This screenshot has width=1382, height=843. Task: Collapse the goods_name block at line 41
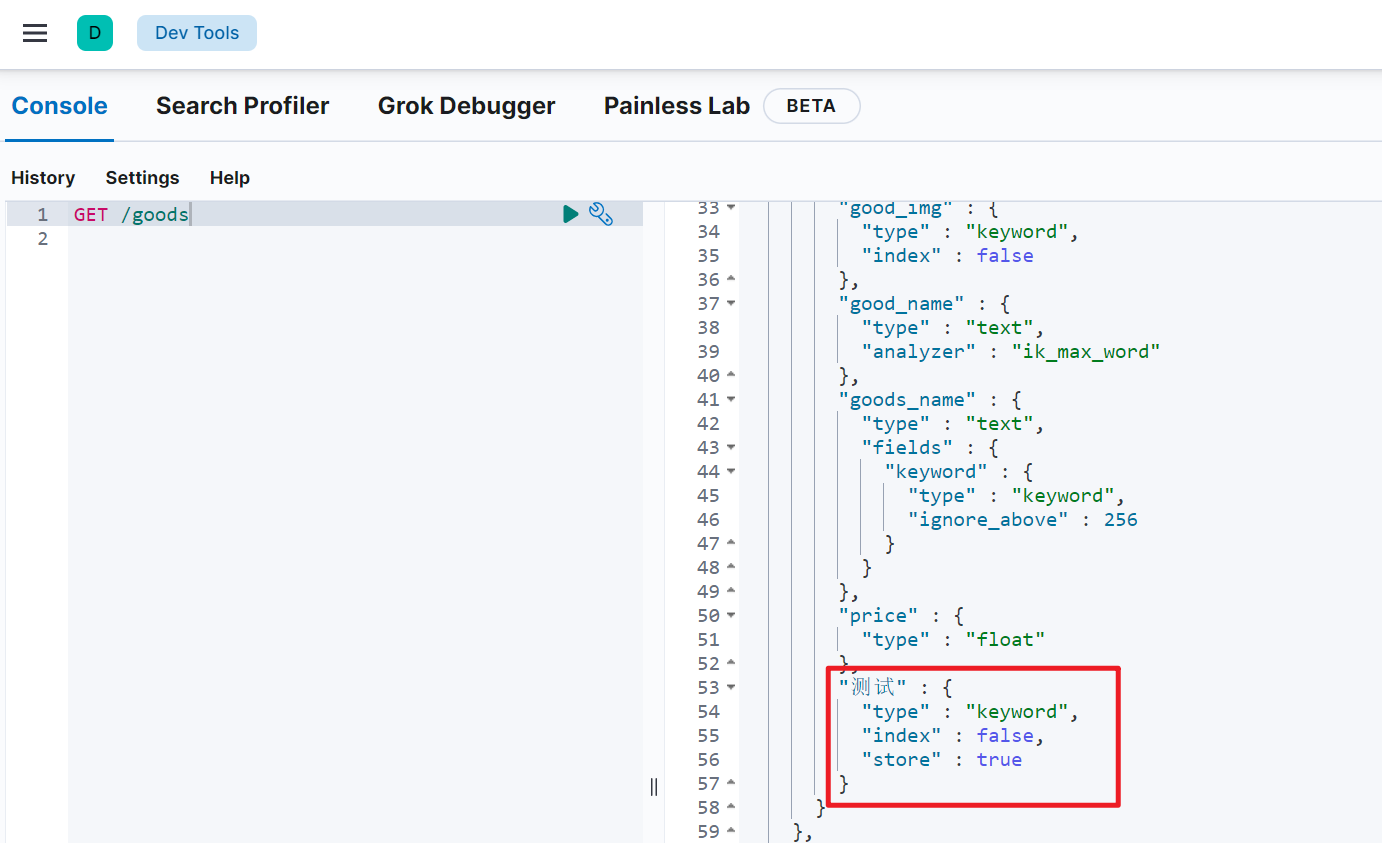(731, 399)
